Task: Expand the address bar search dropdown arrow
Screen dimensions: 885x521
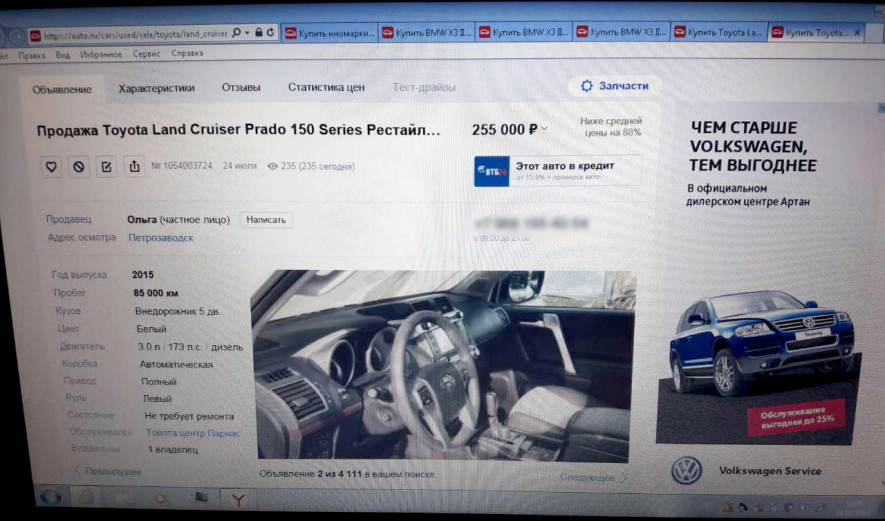Action: [x=247, y=33]
